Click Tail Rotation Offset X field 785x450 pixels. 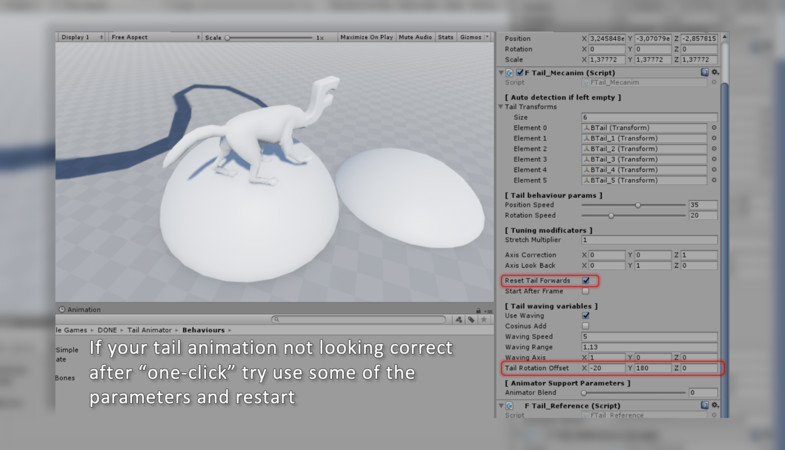tap(606, 368)
